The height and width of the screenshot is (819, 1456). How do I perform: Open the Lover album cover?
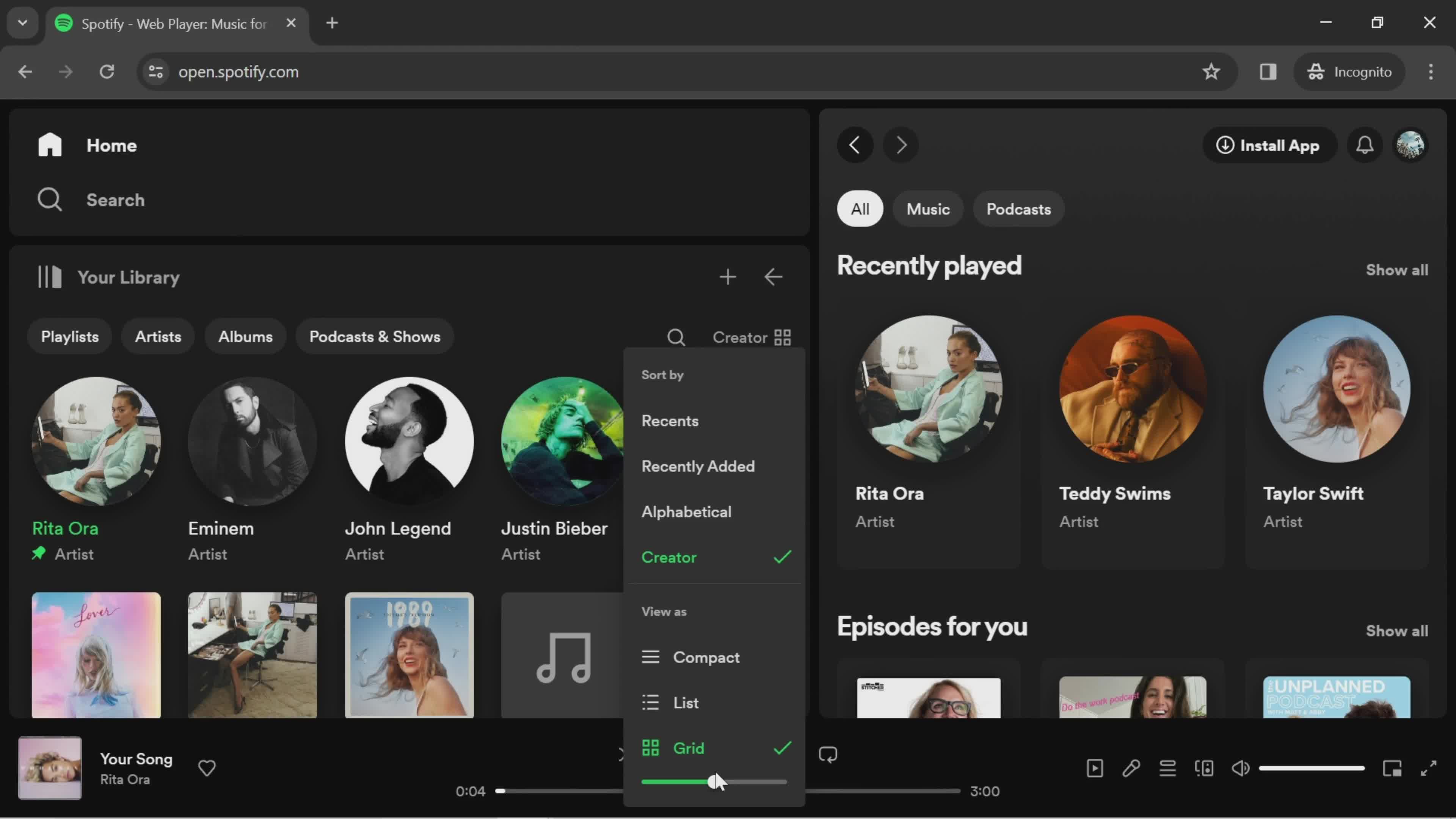(96, 655)
